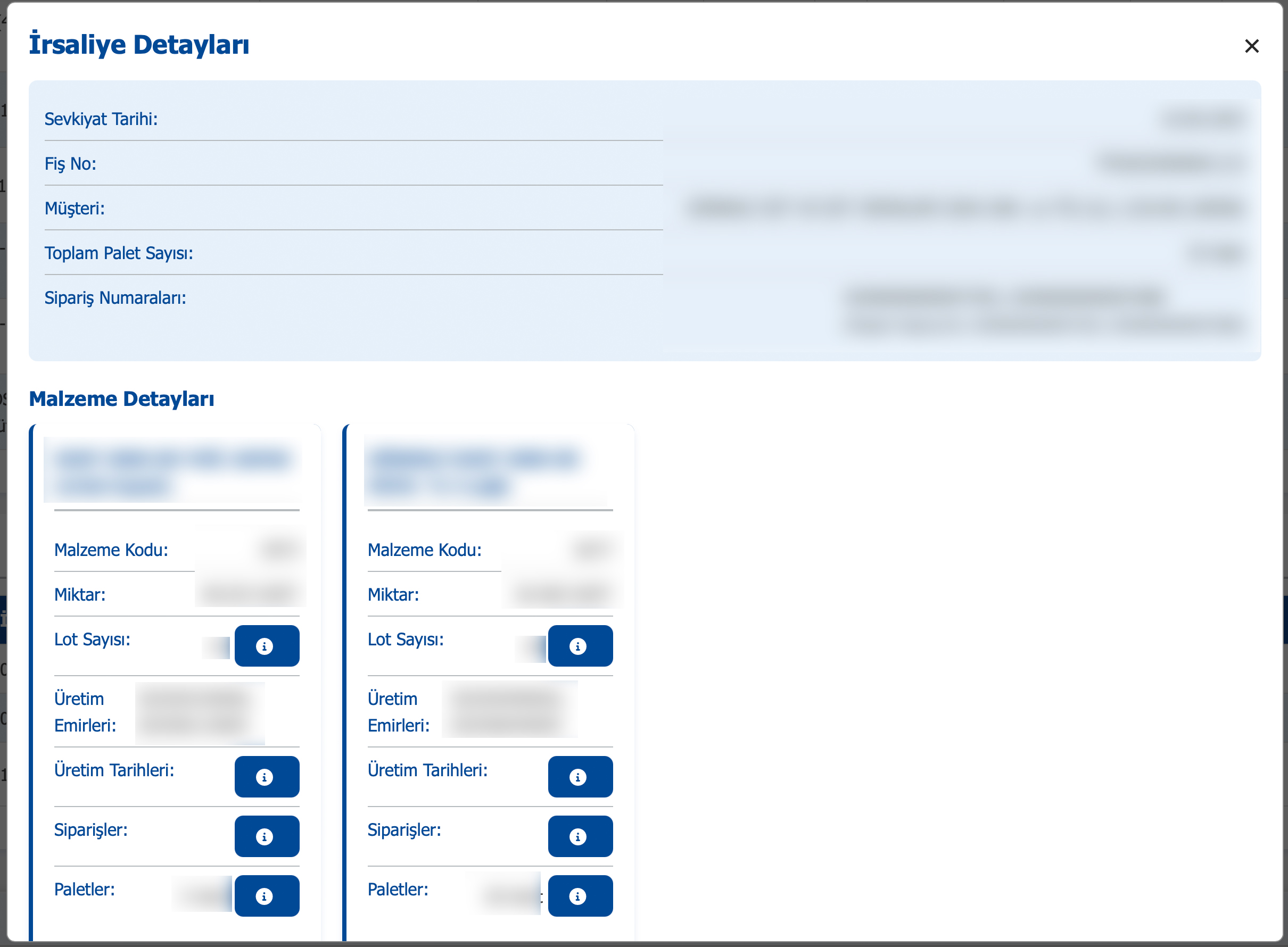Viewport: 1288px width, 947px height.
Task: View Siparişler info in first card
Action: [267, 836]
